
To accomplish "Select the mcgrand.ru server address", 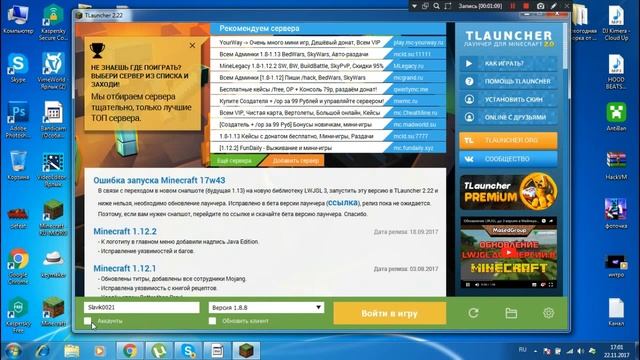I will 408,78.
